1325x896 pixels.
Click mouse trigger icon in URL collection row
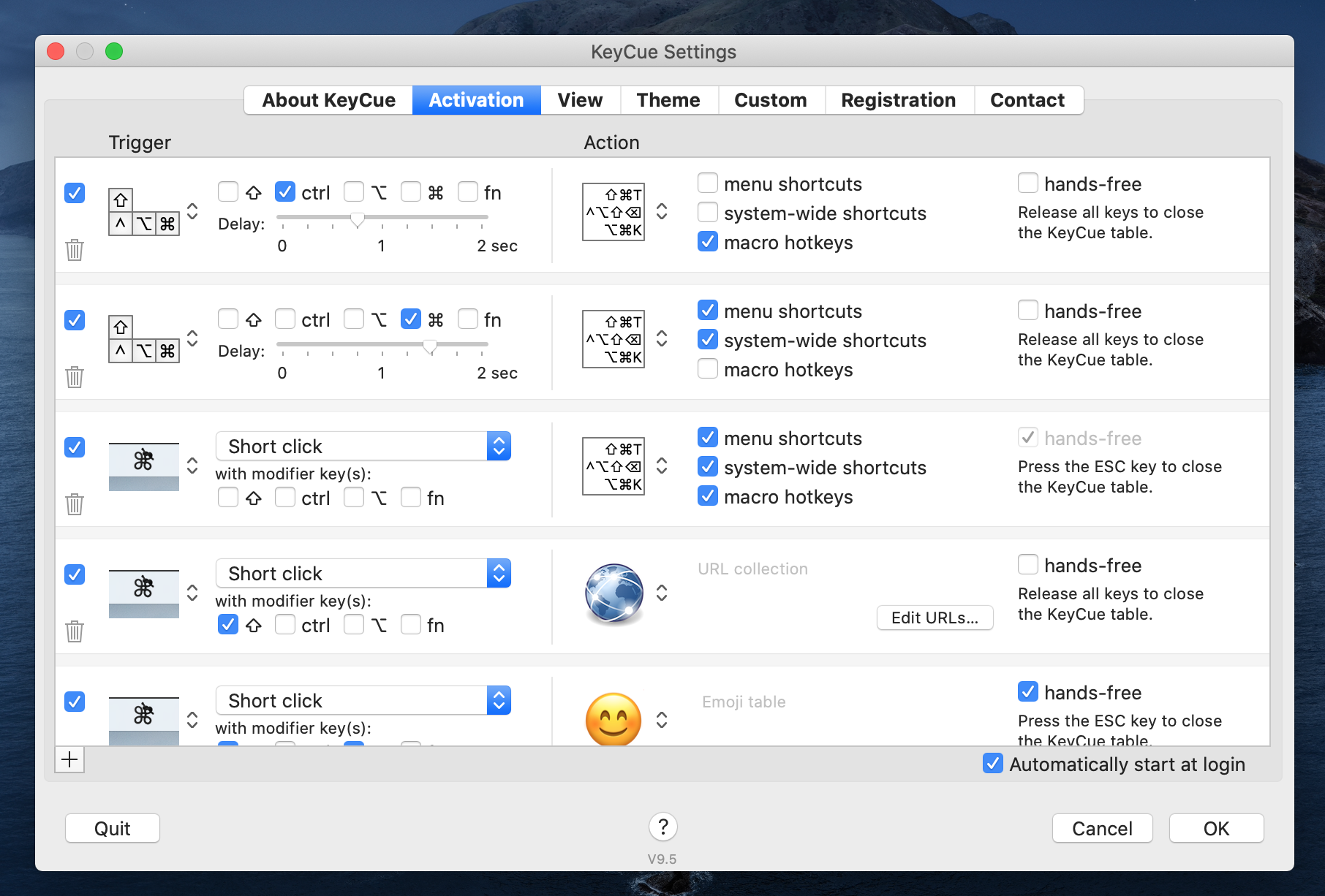tap(144, 593)
